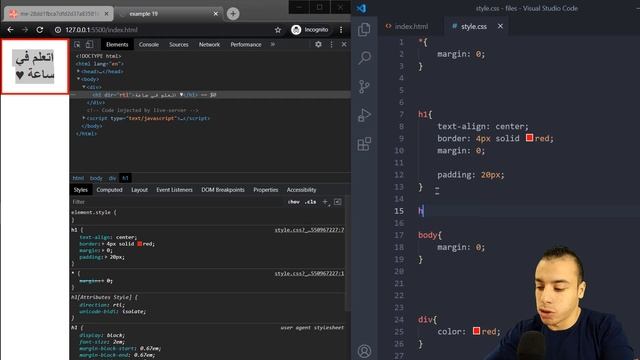Expand padding shorthand in h1 styles
This screenshot has width=640, height=360.
click(105, 257)
